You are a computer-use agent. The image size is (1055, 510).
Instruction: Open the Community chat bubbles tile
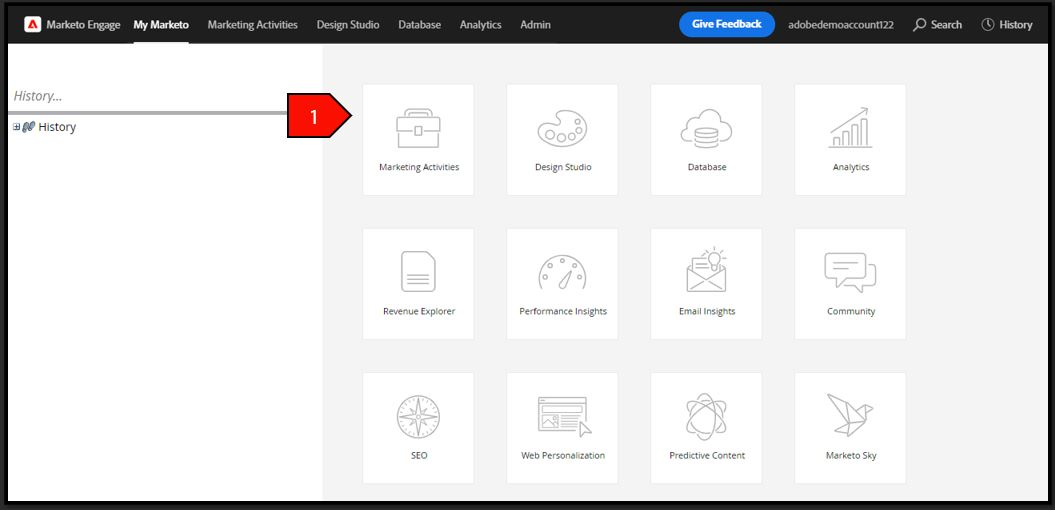point(850,284)
